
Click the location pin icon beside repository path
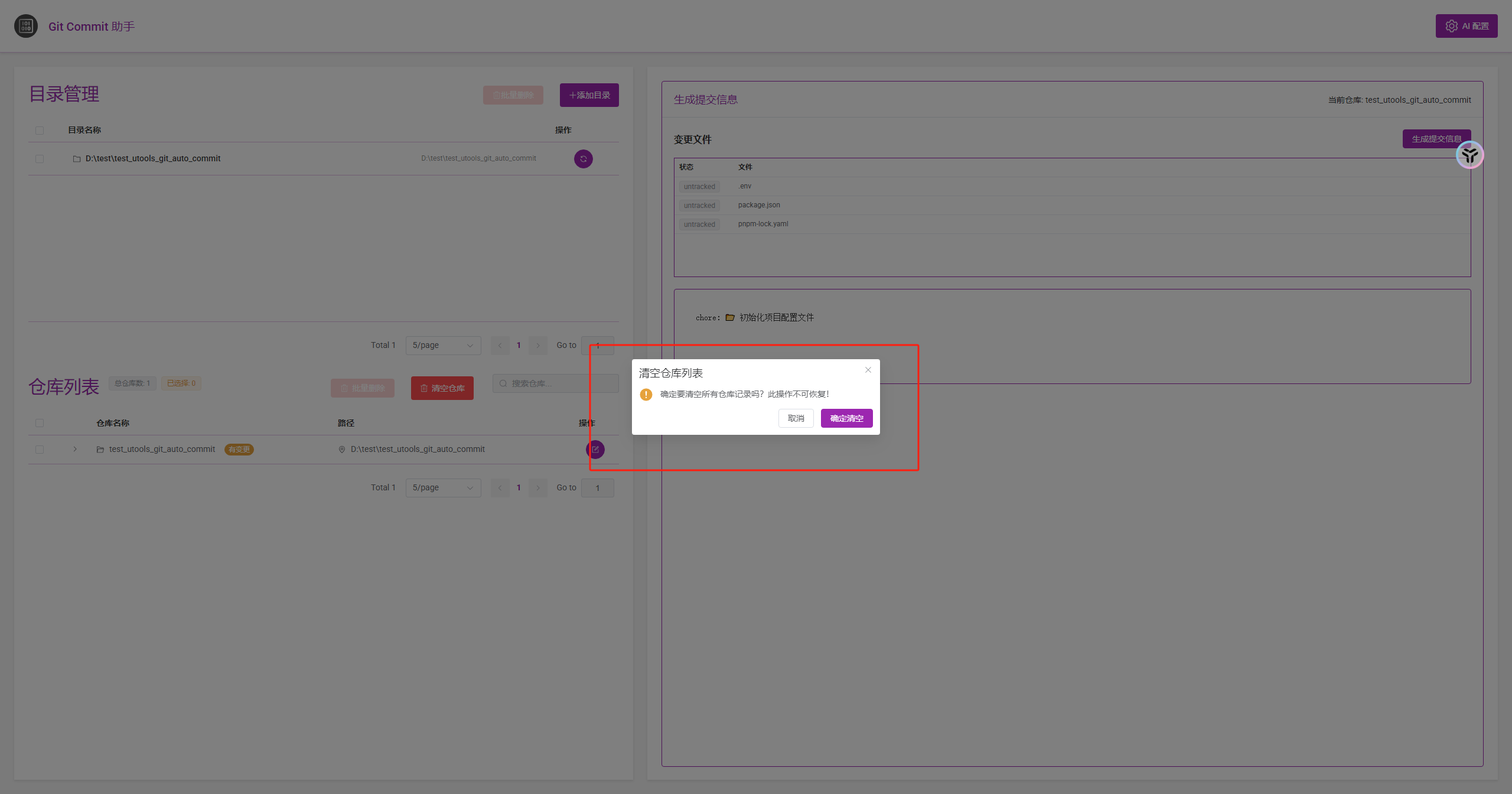tap(341, 450)
